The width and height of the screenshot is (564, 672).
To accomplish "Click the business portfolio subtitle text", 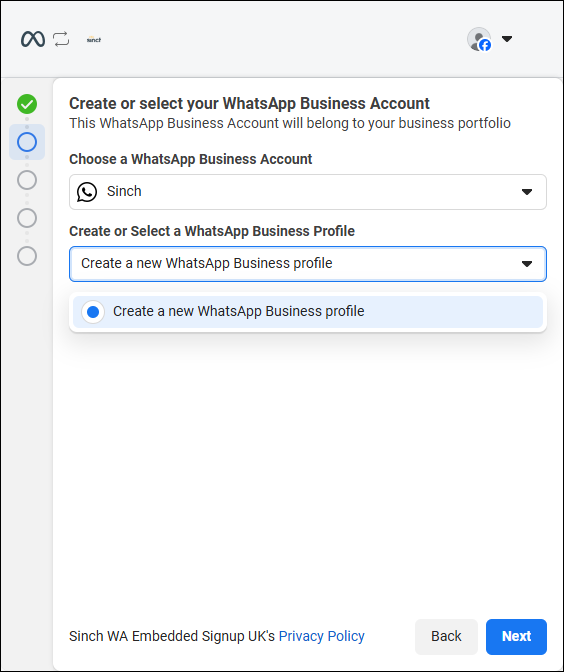I will click(x=290, y=123).
